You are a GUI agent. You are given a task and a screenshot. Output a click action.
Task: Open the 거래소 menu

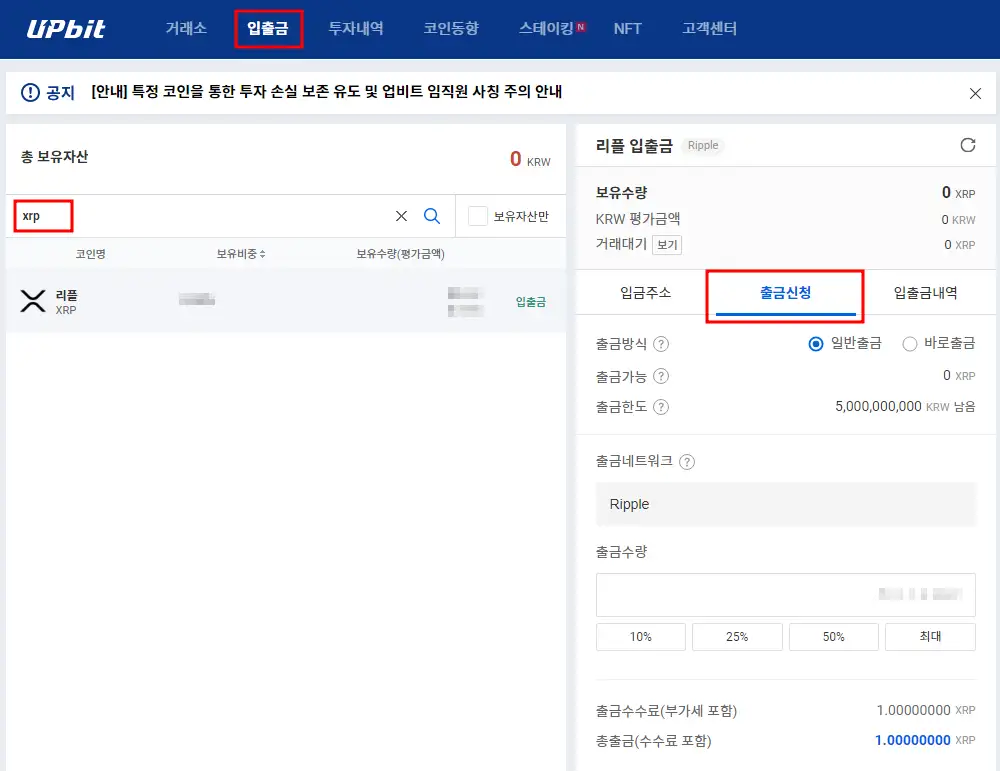point(186,28)
